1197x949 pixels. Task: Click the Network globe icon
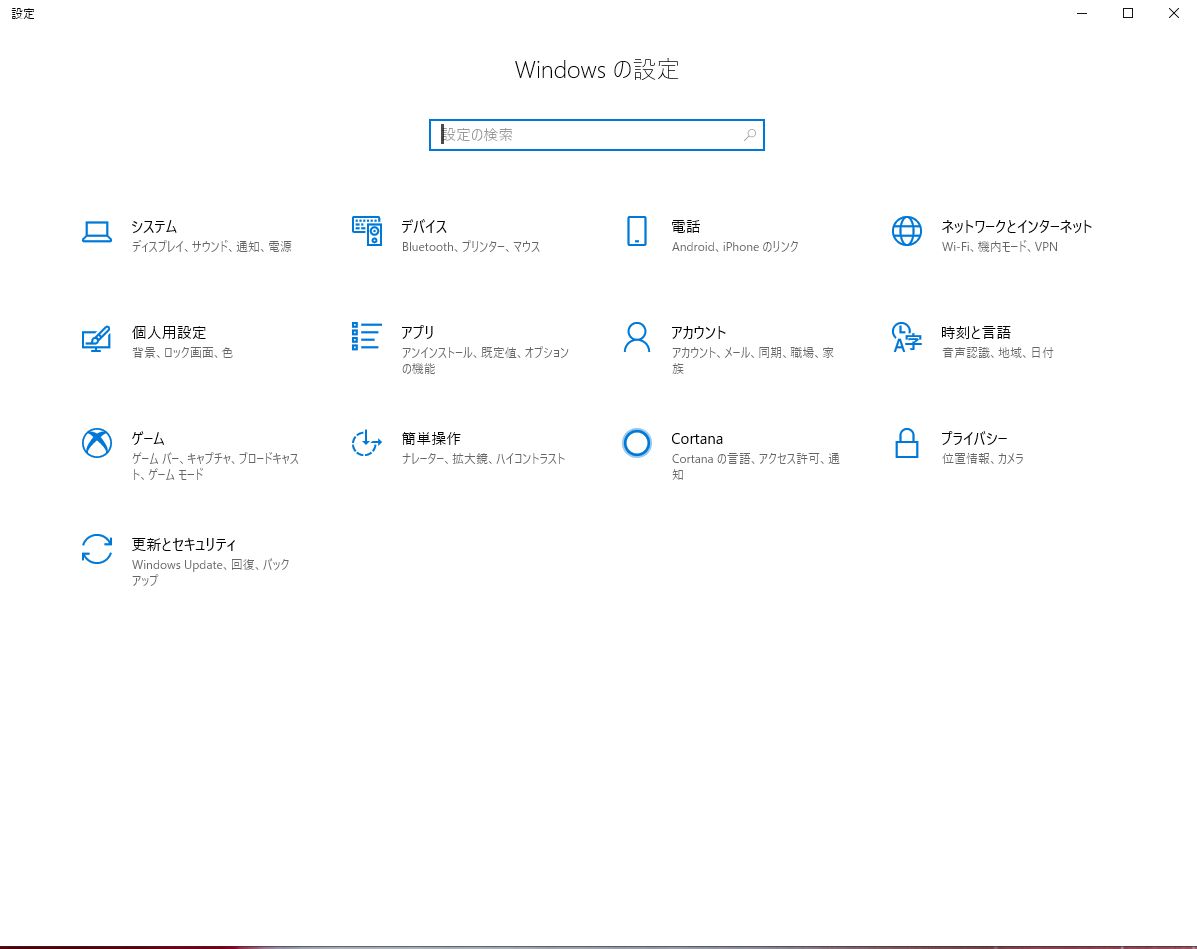click(x=907, y=231)
